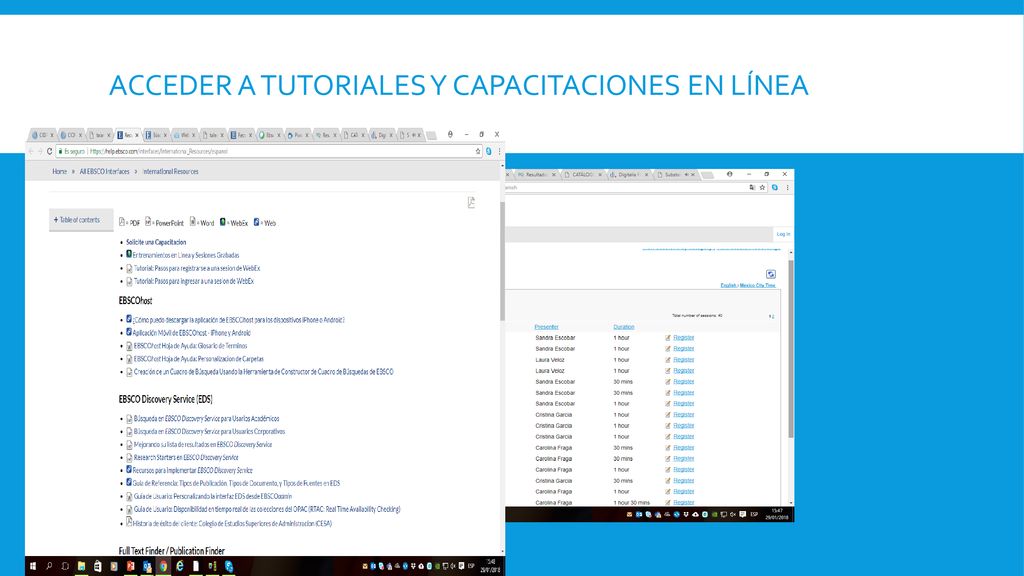
Task: Click the EBSCO help page vertical scrollbar
Action: [x=502, y=261]
